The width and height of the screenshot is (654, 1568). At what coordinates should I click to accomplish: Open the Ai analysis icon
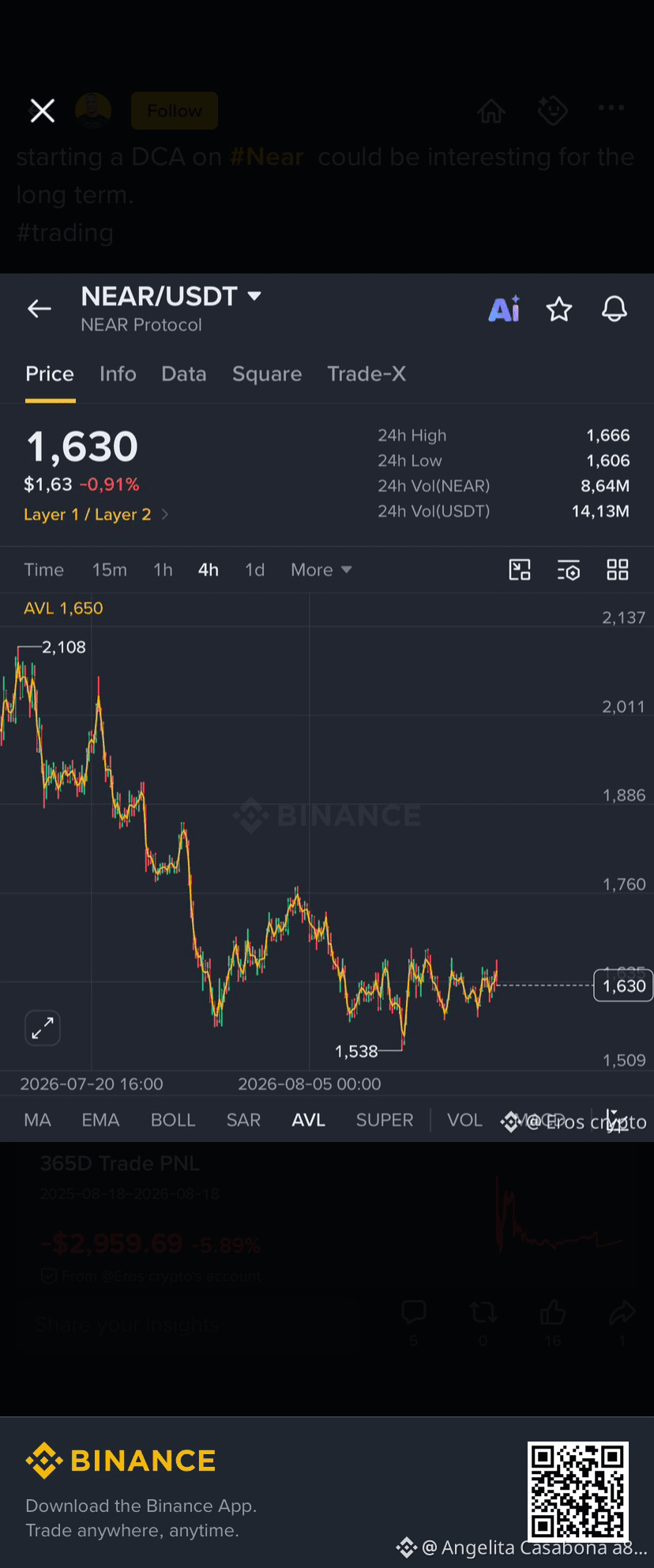pos(505,309)
